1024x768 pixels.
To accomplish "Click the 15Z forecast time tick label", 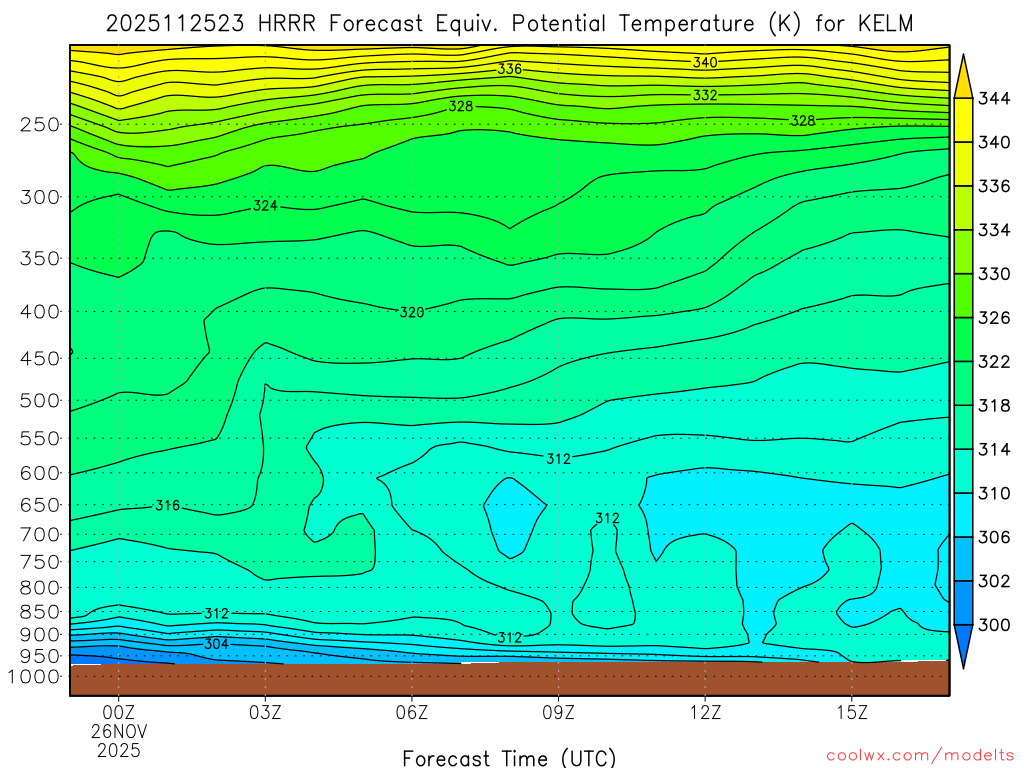I will (x=852, y=712).
